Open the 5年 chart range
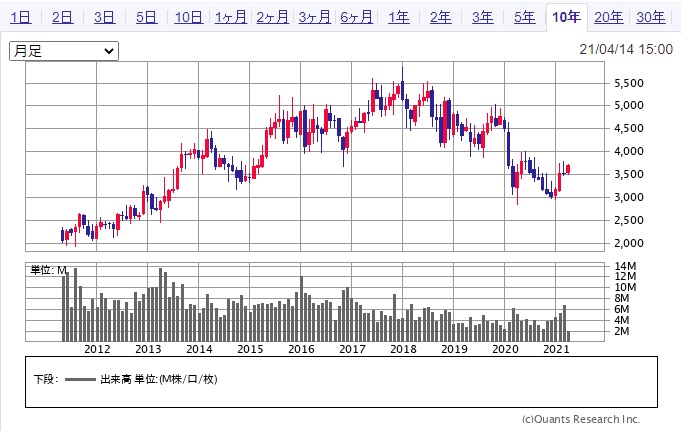The width and height of the screenshot is (681, 431). (x=525, y=17)
